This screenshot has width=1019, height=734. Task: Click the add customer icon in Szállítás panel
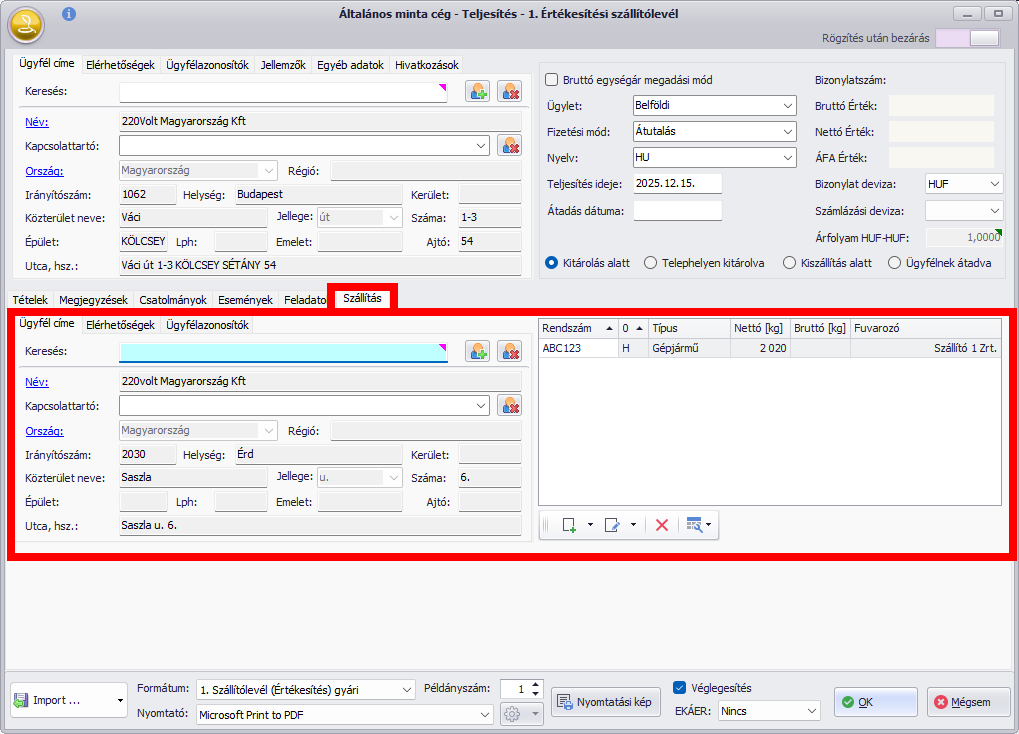pyautogui.click(x=477, y=351)
